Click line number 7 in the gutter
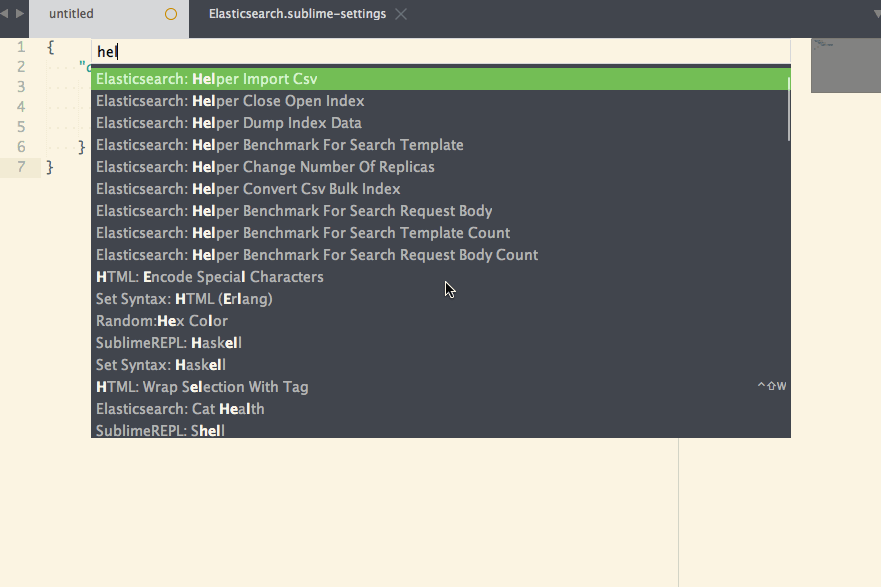The height and width of the screenshot is (587, 881). (x=21, y=167)
